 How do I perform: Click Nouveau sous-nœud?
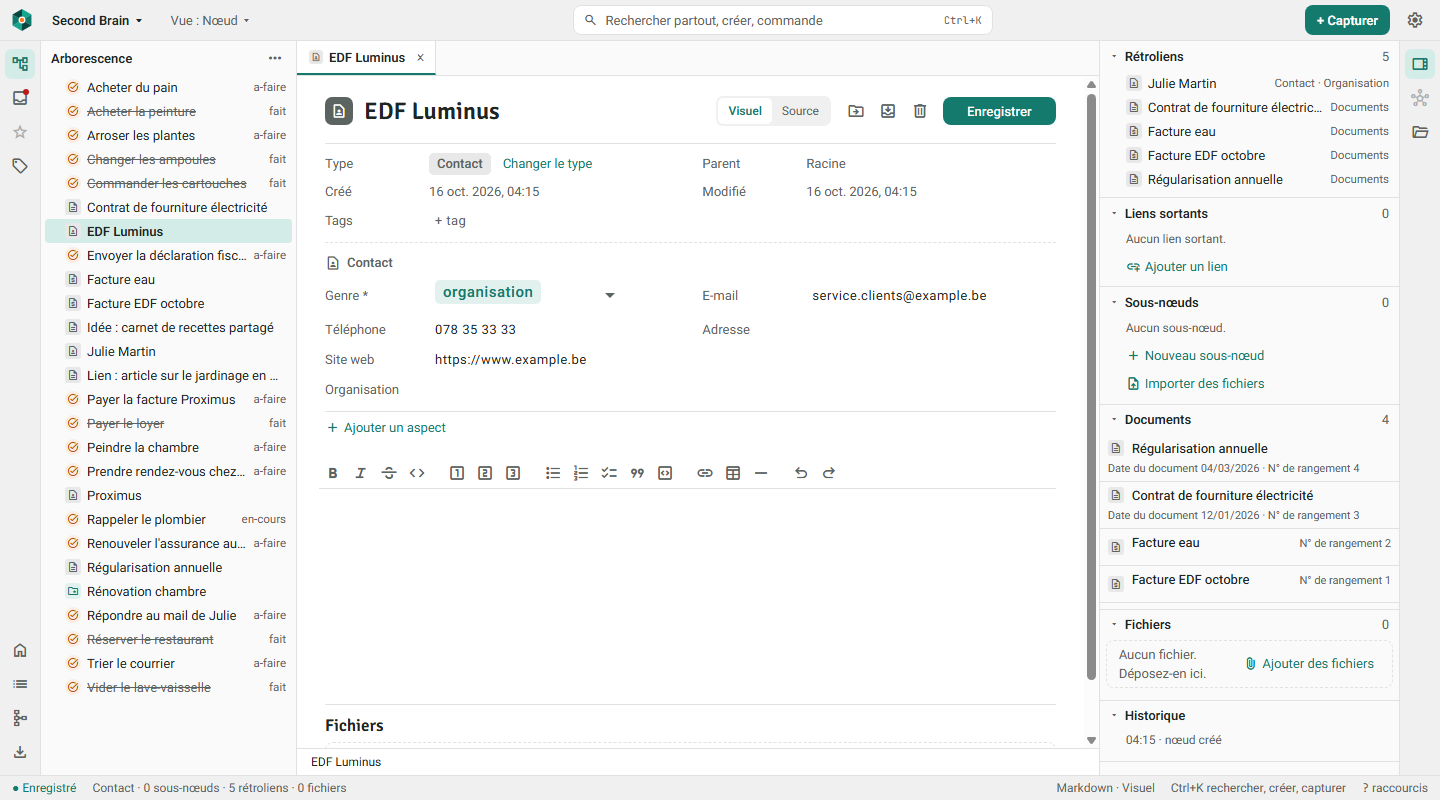coord(1196,356)
